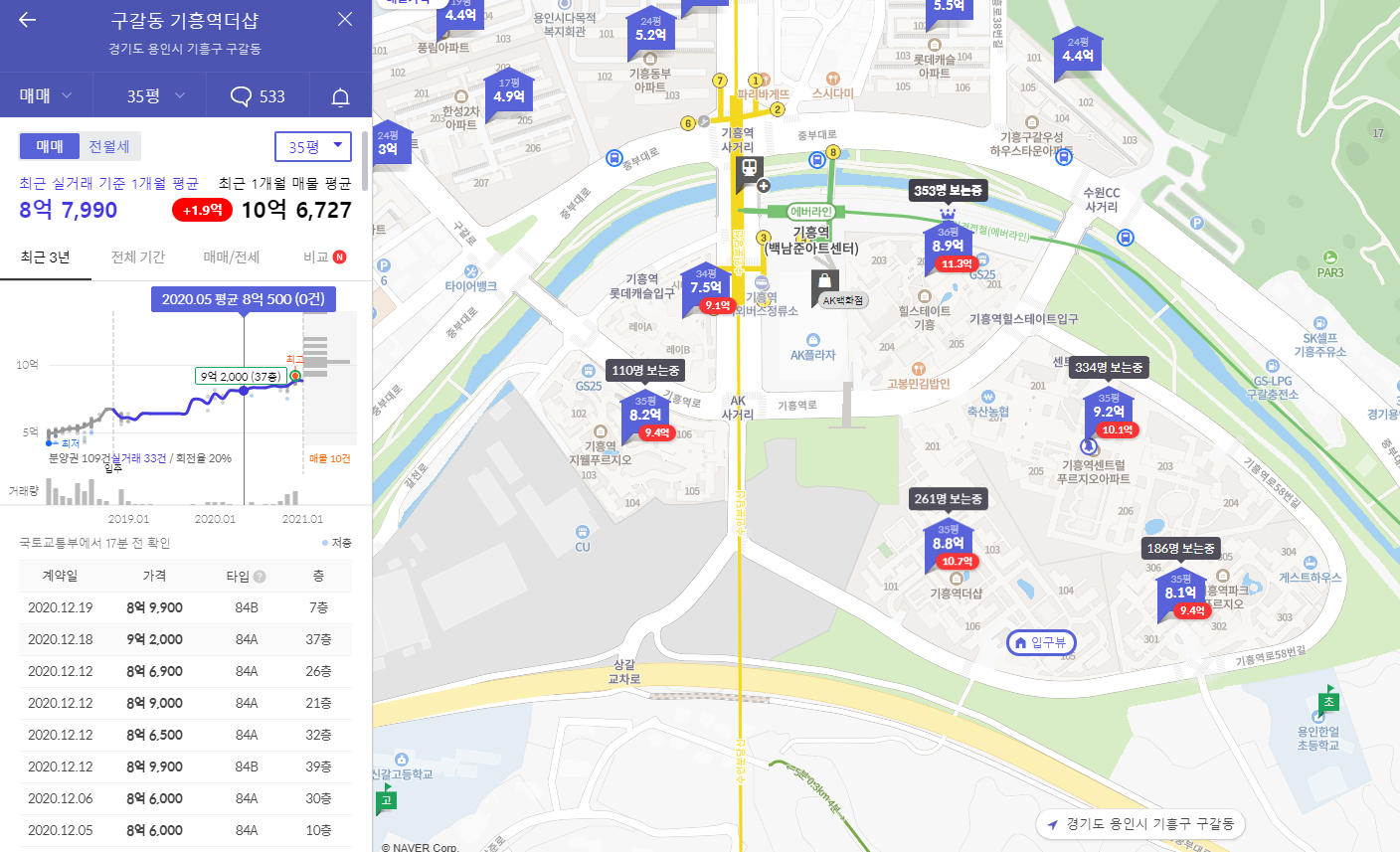Click the 타입 help question icon

pos(260,576)
